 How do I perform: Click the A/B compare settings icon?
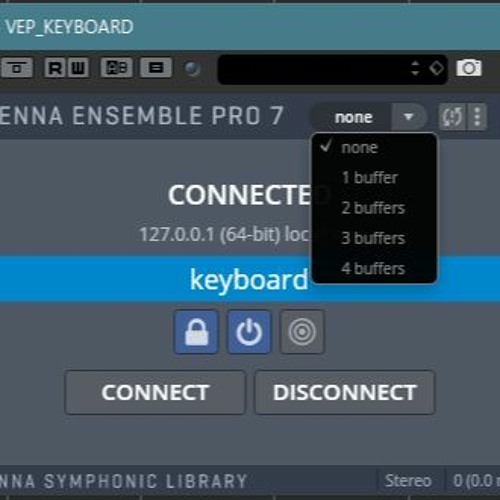pos(116,68)
